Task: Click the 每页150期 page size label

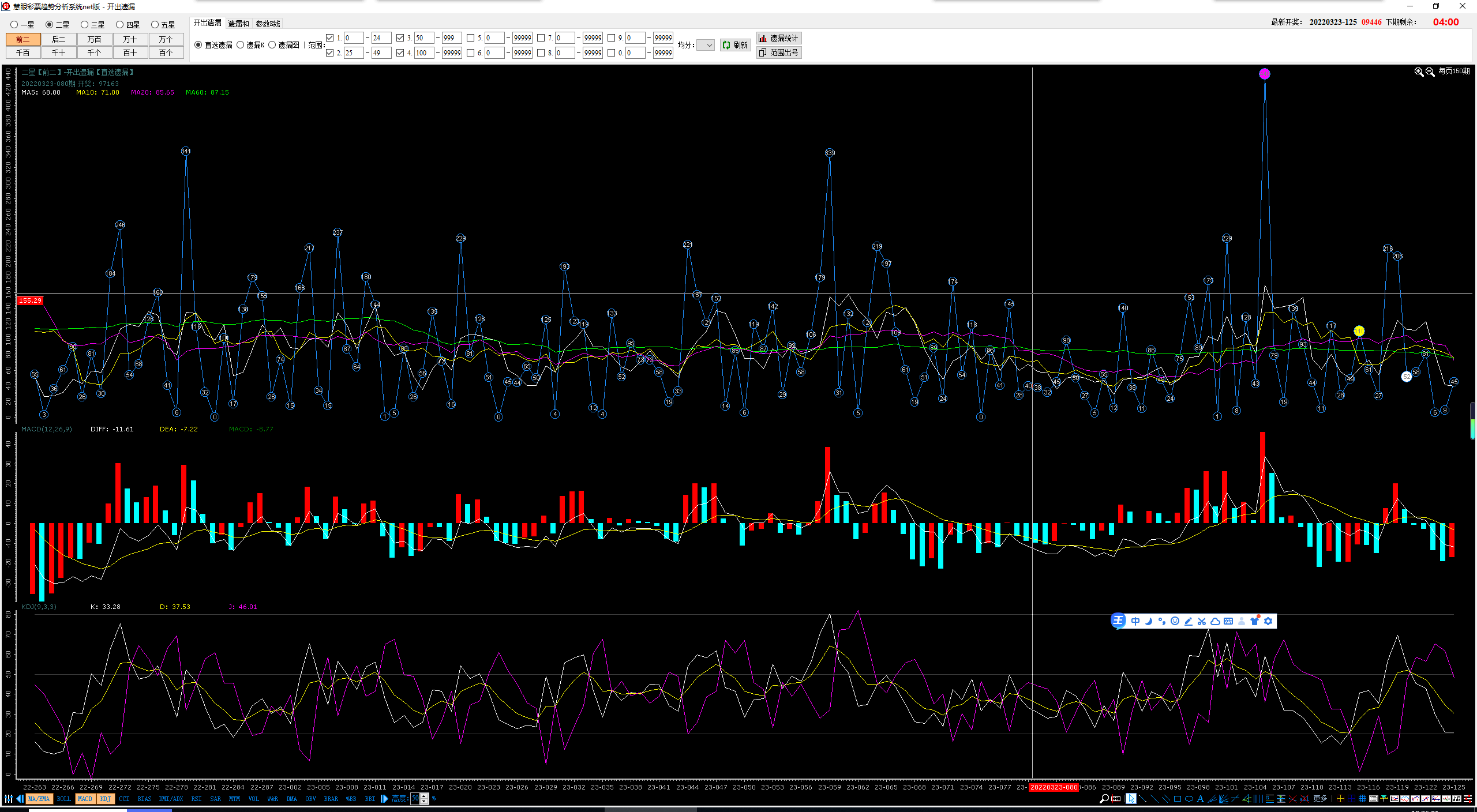Action: click(1454, 71)
